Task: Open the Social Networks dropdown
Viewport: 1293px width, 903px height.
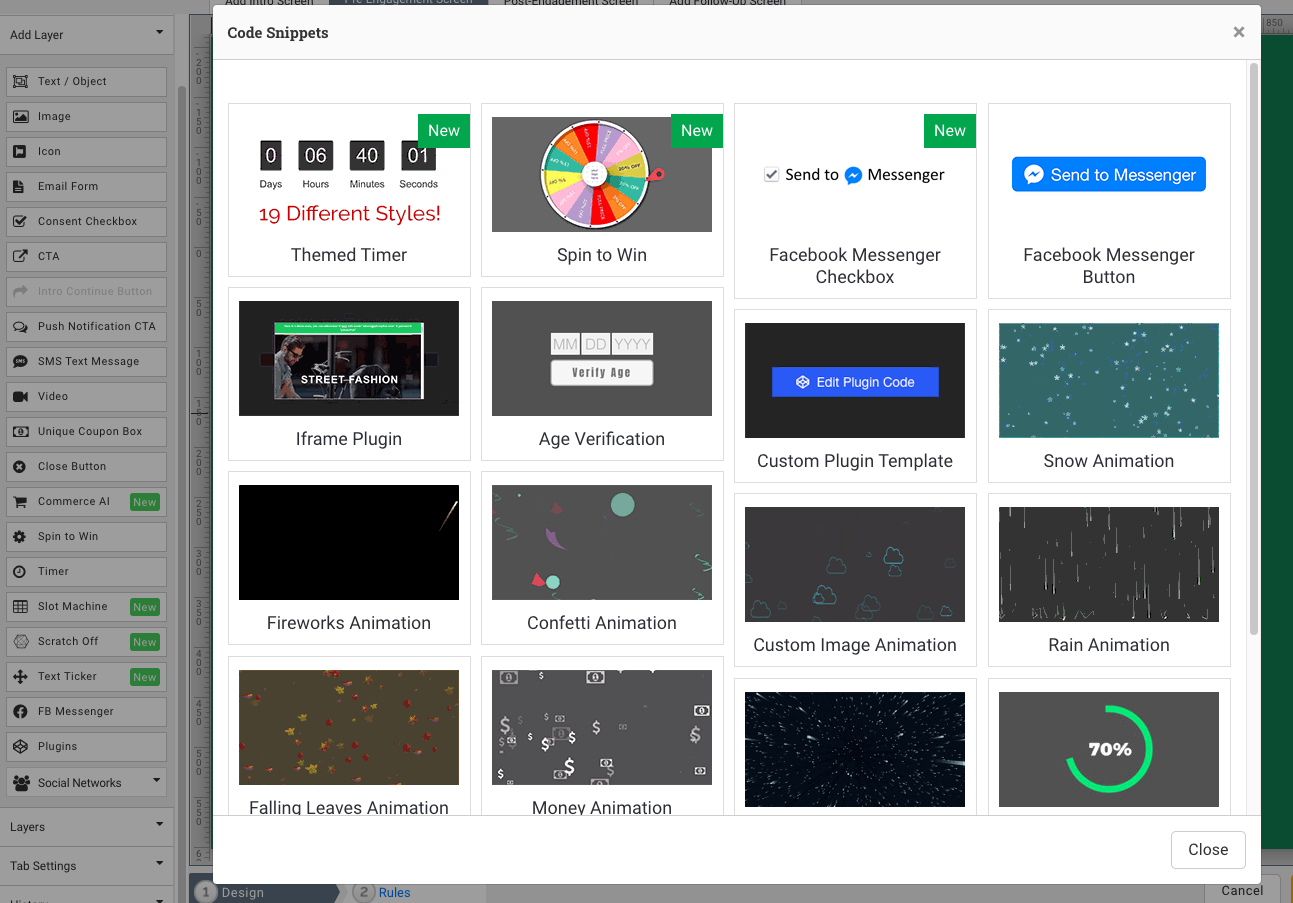Action: pos(86,782)
